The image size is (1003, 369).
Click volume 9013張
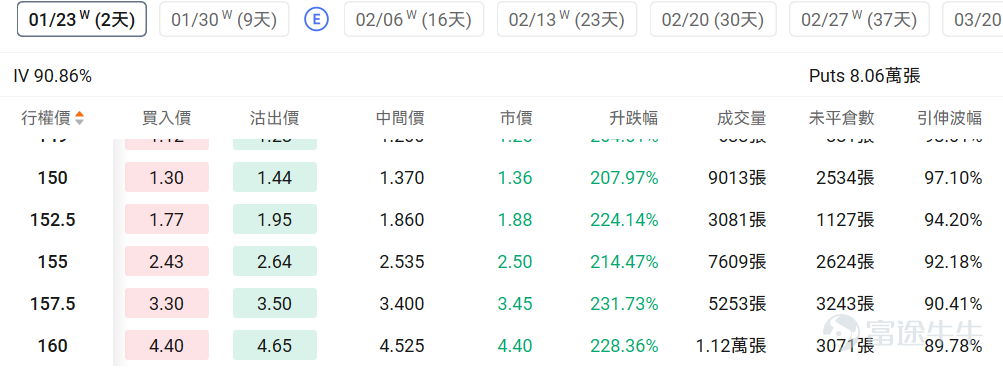pos(737,178)
